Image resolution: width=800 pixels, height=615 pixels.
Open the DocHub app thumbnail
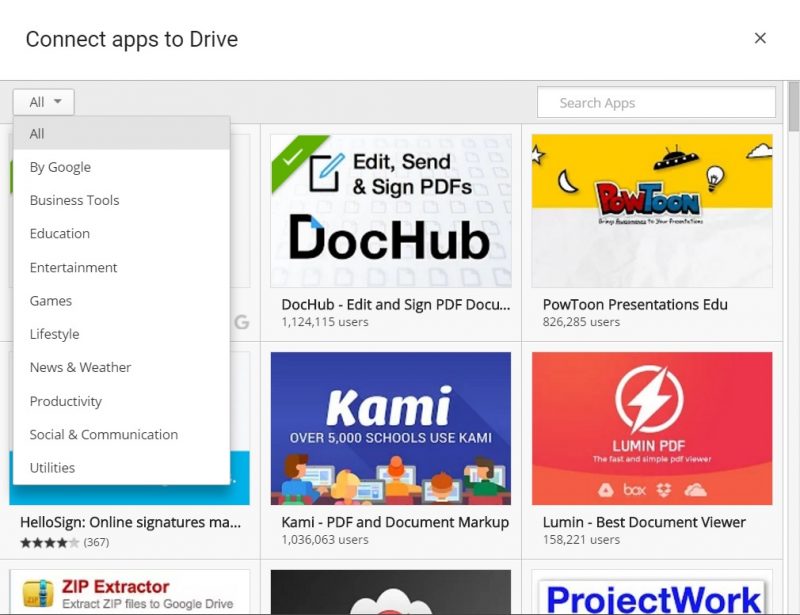391,211
